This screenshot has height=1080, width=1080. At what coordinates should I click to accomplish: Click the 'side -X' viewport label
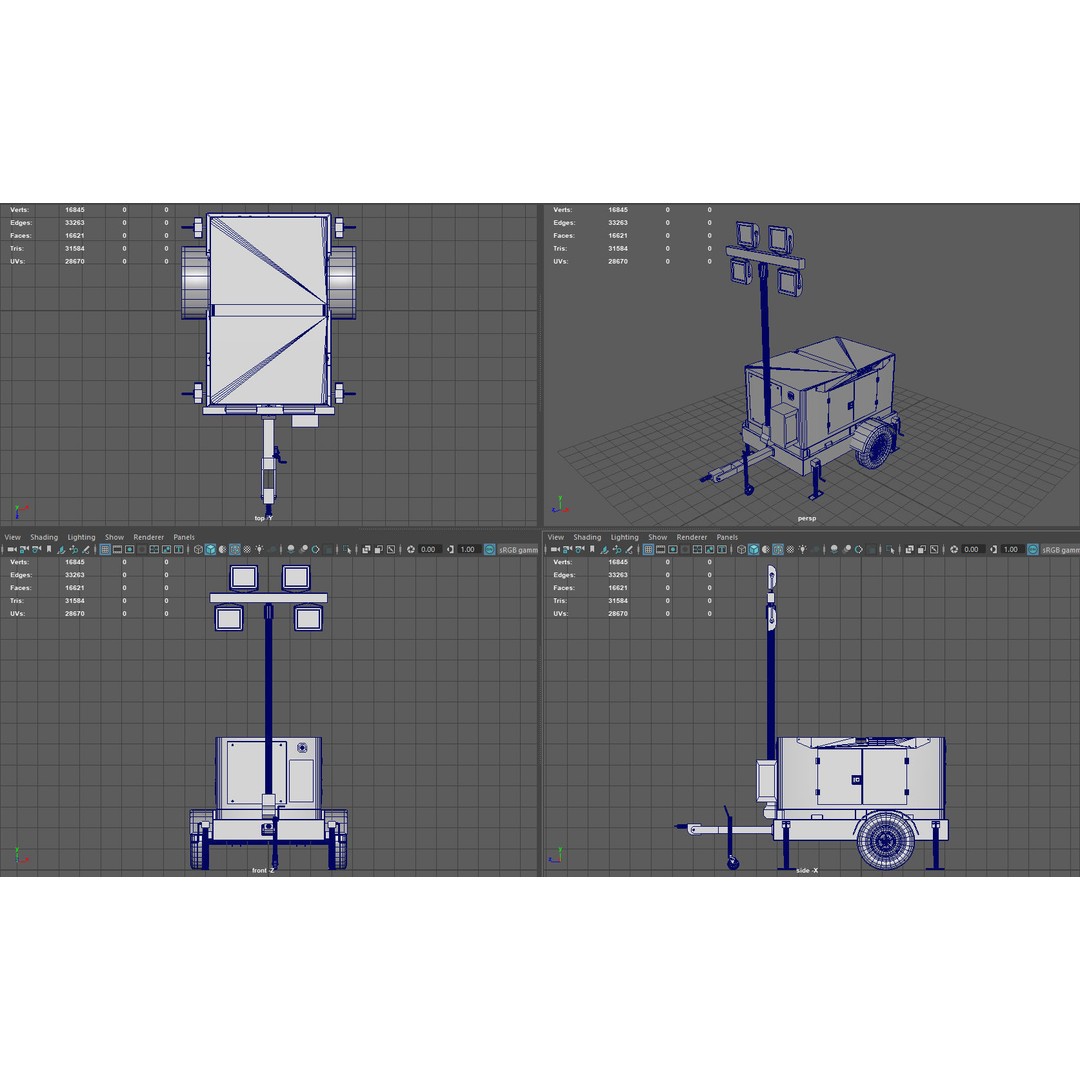click(807, 870)
